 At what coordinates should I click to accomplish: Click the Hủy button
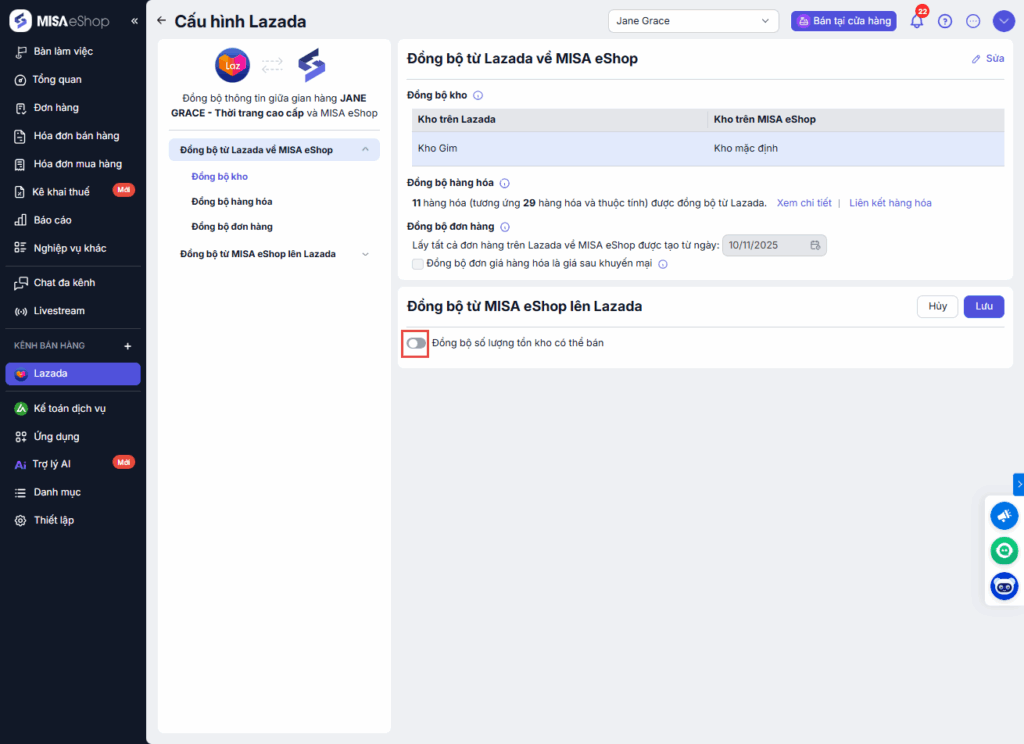(937, 306)
